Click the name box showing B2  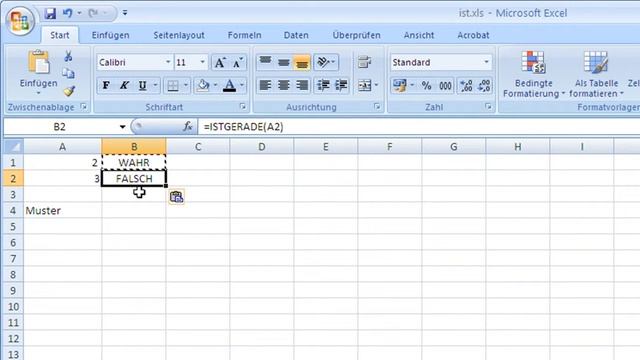[x=60, y=127]
